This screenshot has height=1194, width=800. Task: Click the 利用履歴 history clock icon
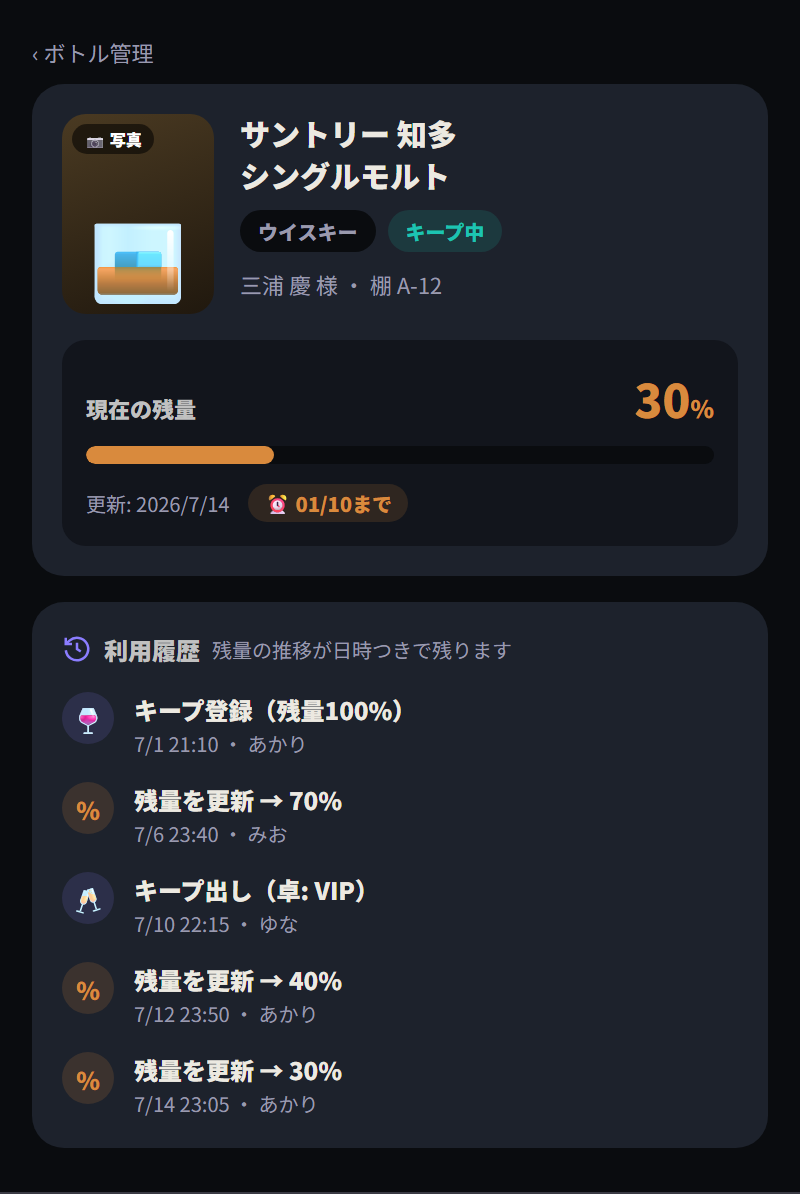coord(77,650)
